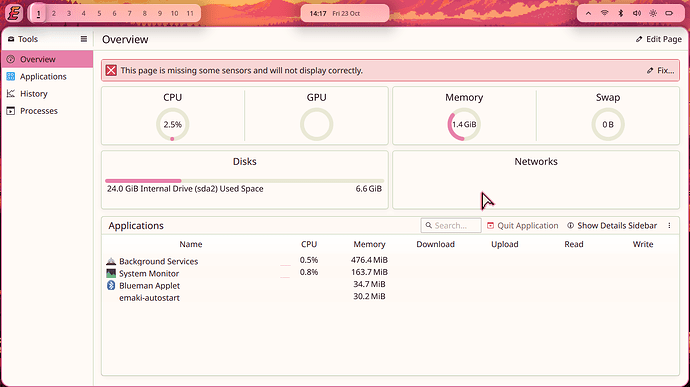Switch to workspace 5
The image size is (690, 387).
(99, 14)
